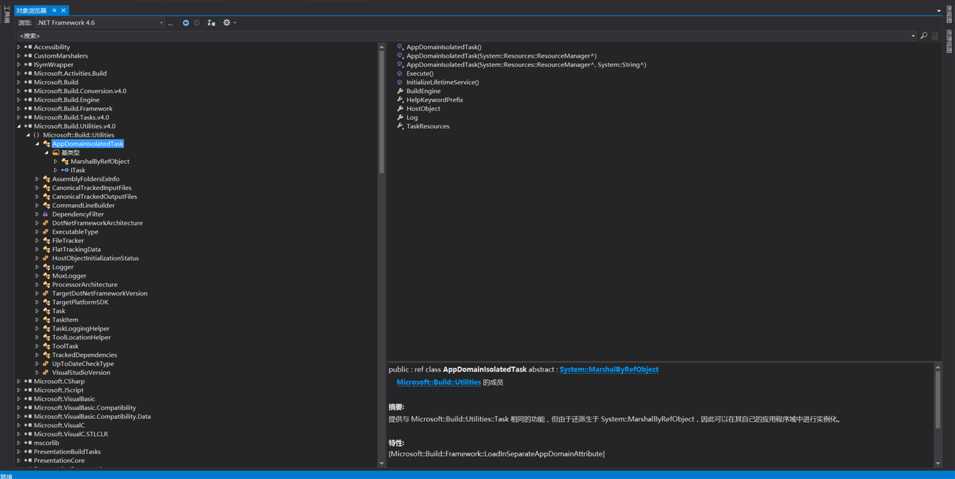
Task: Collapse the AppDomainIsolatedTask class node
Action: click(x=37, y=144)
